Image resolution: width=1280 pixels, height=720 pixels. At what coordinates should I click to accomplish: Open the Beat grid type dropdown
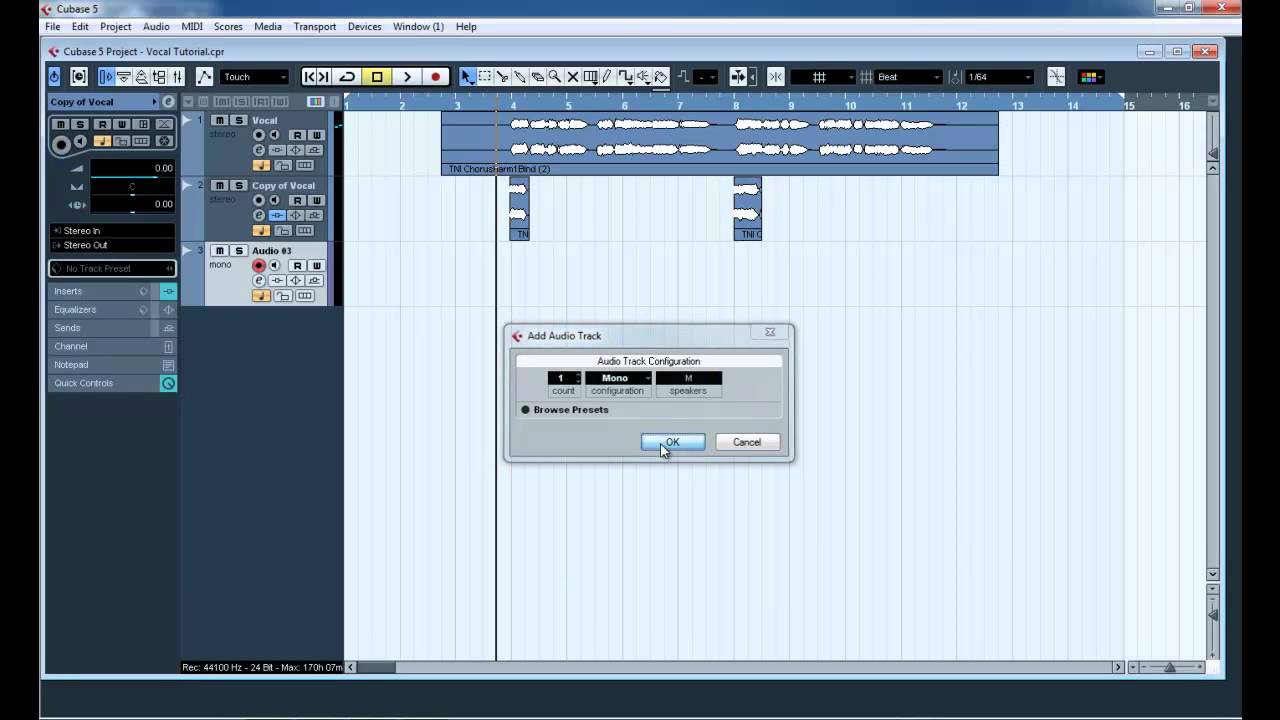pyautogui.click(x=909, y=77)
